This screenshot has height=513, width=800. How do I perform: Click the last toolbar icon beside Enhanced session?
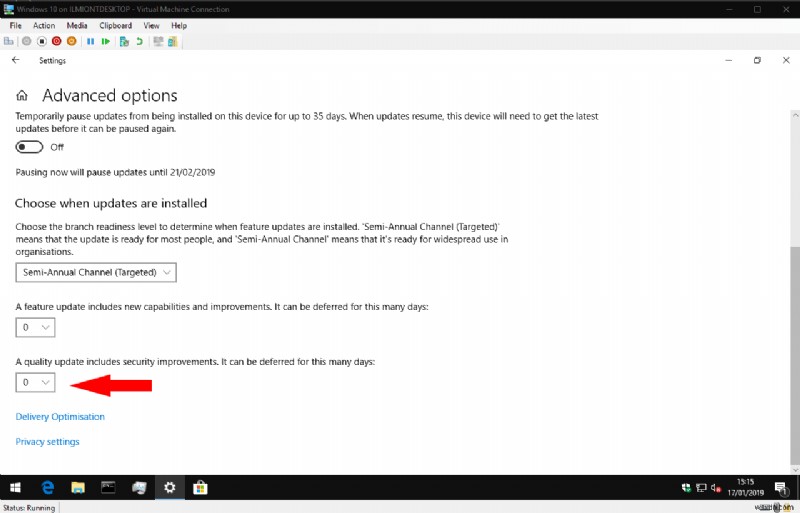(x=172, y=41)
